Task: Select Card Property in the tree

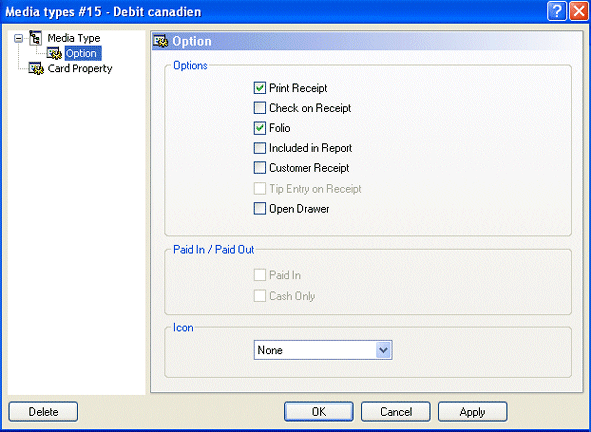Action: coord(80,68)
